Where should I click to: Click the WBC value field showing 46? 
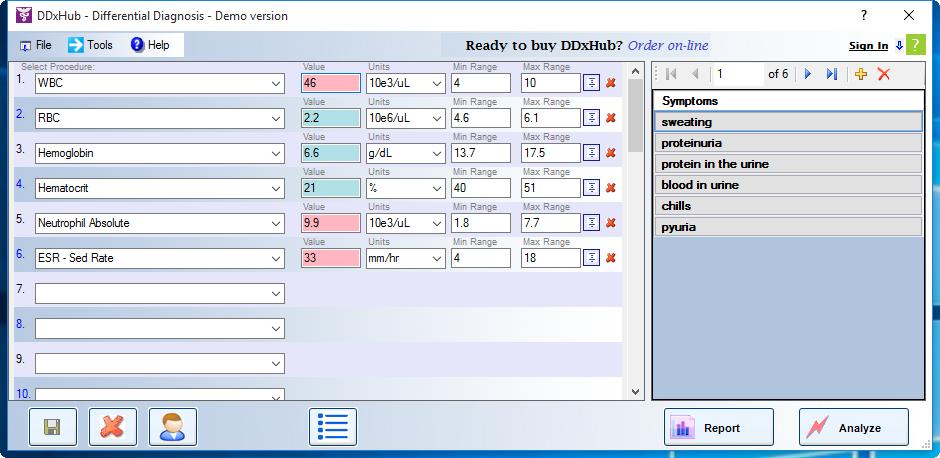[x=331, y=83]
